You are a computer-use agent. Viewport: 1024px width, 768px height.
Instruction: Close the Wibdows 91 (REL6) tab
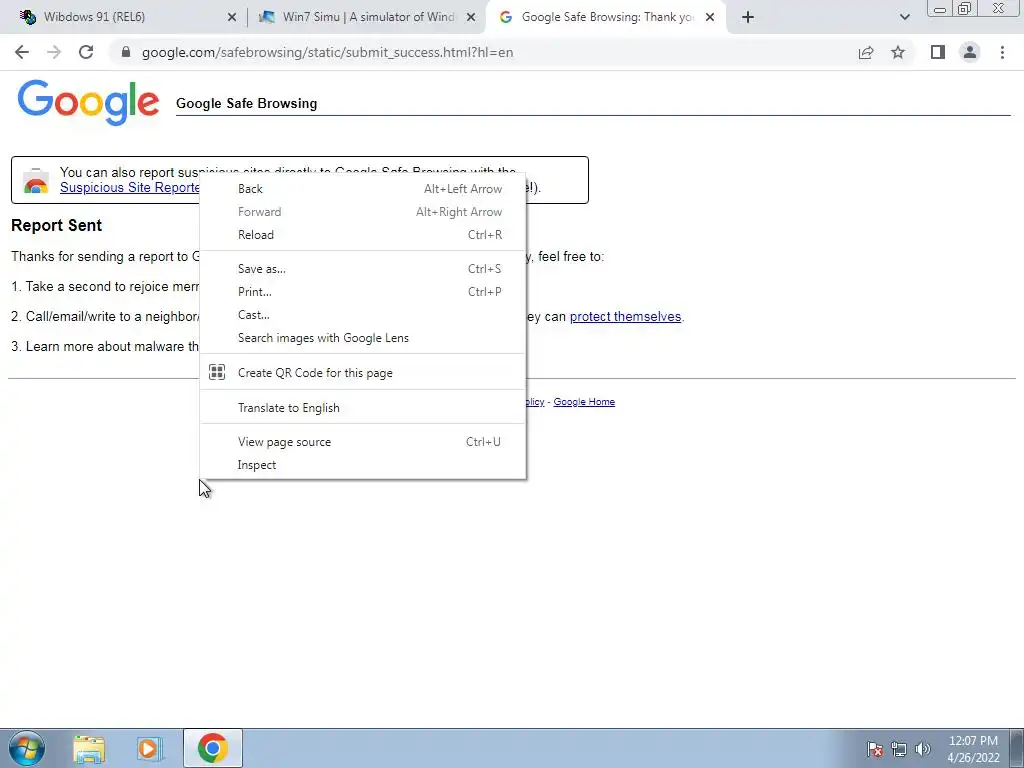coord(232,17)
